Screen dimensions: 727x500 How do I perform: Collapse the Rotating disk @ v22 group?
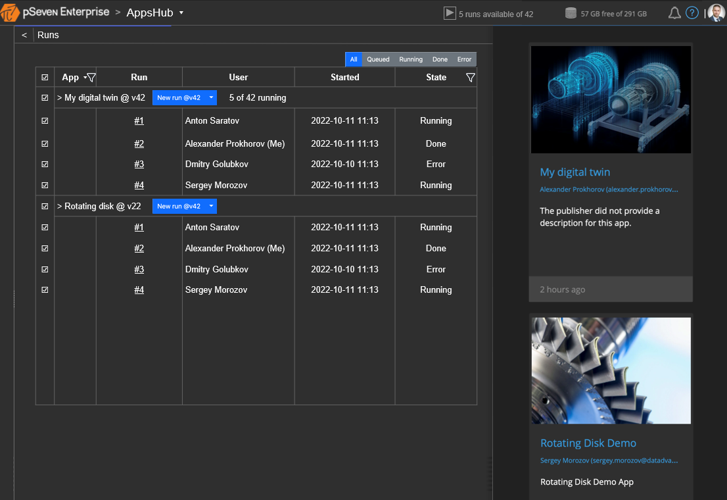59,206
